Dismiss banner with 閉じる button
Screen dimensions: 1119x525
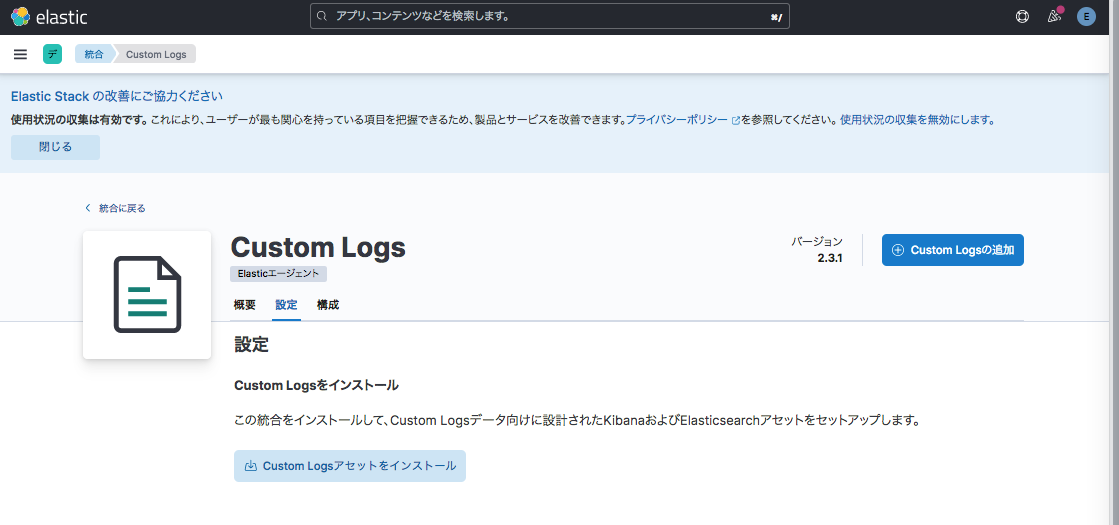[x=55, y=147]
